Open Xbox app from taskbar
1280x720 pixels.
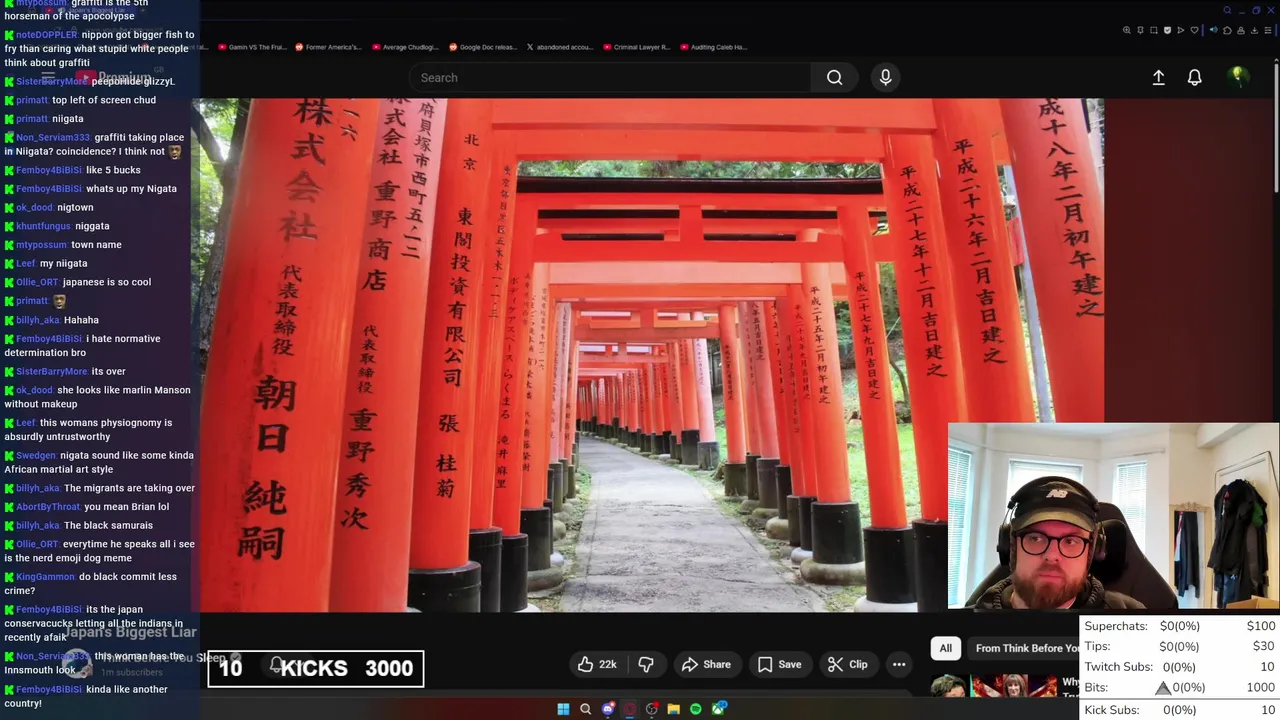pos(719,709)
